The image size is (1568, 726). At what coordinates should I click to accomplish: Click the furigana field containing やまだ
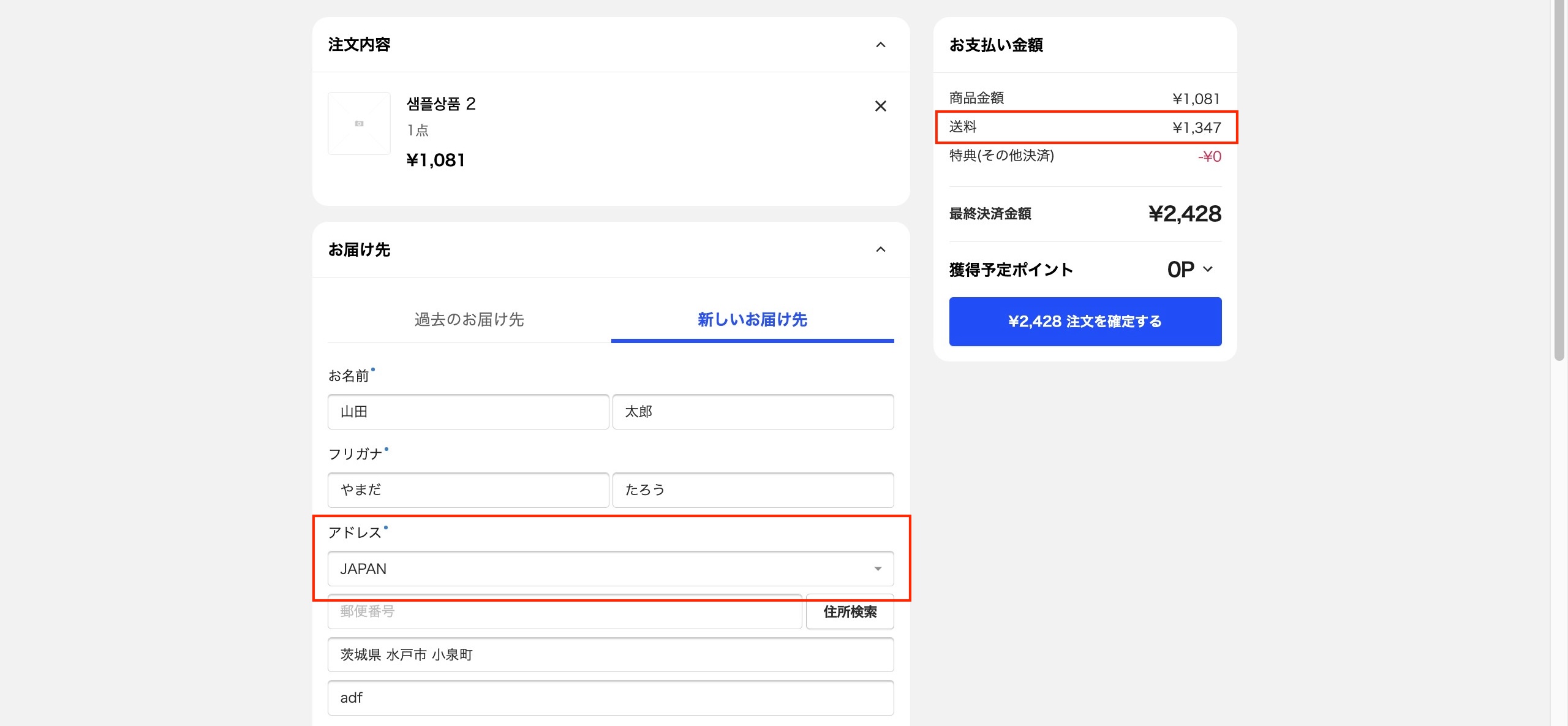coord(469,490)
